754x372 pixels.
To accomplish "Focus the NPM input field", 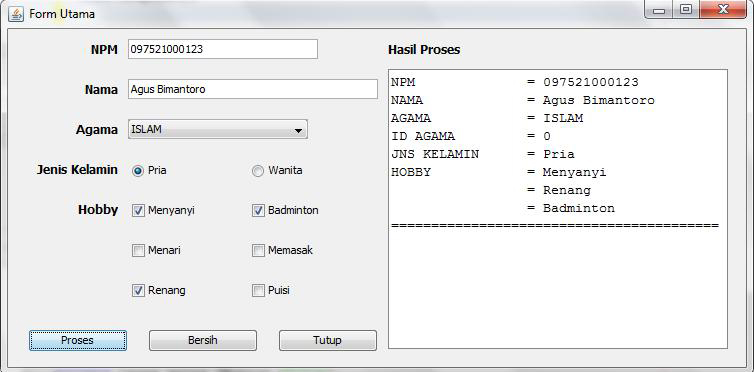I will [223, 49].
